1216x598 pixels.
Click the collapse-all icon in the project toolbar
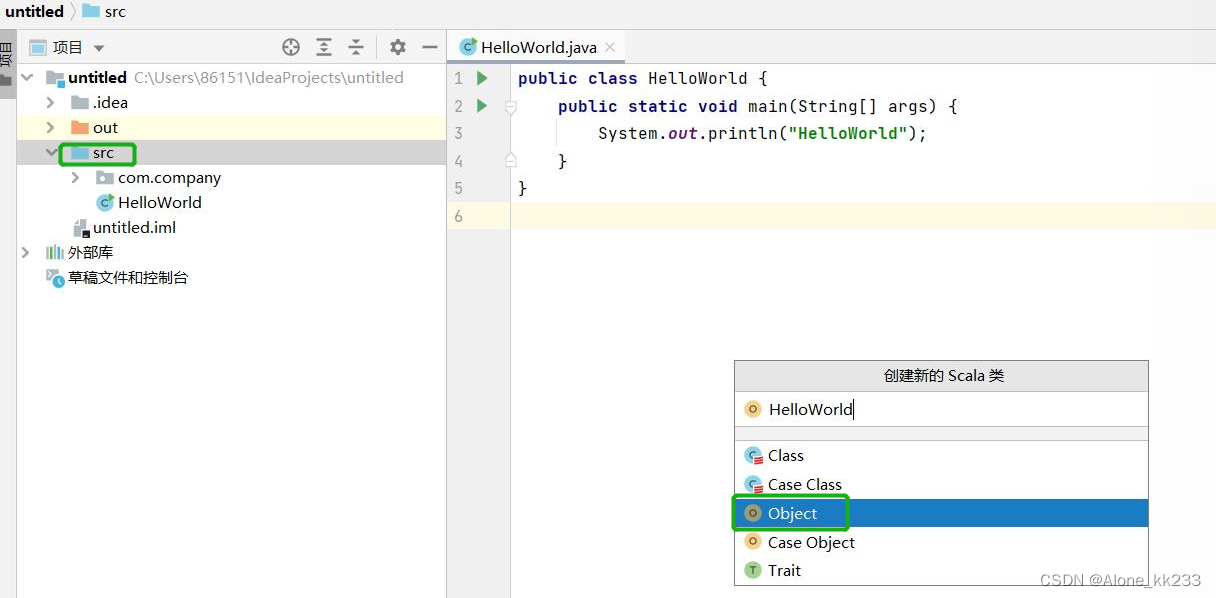356,46
